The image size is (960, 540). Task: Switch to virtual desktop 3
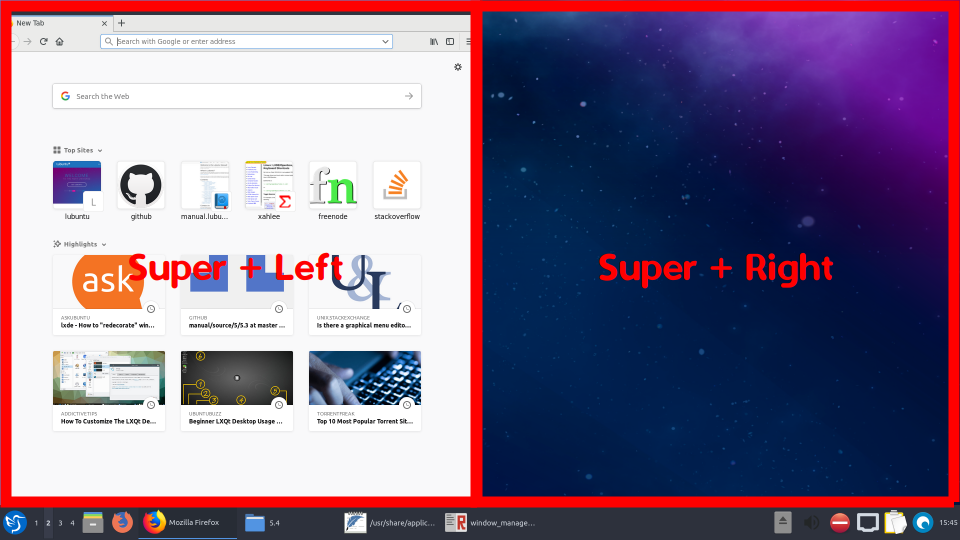point(60,522)
